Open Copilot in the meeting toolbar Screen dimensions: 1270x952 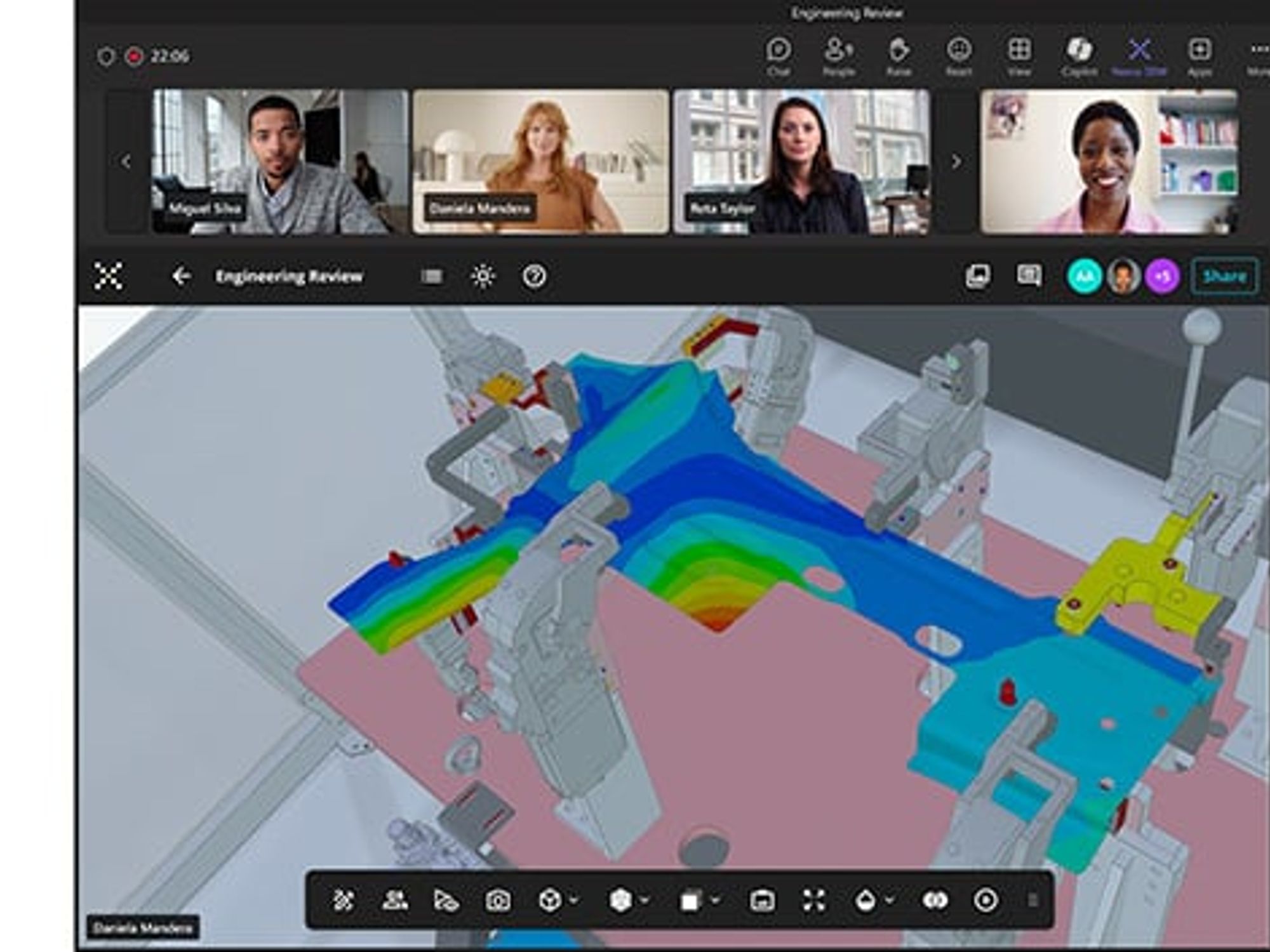pyautogui.click(x=1079, y=56)
